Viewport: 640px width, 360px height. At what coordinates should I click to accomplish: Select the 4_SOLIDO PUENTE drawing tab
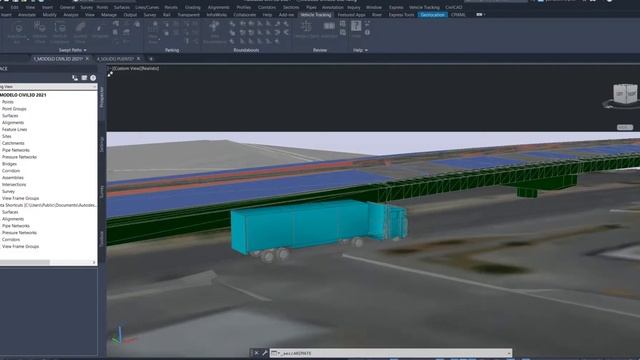pos(115,59)
